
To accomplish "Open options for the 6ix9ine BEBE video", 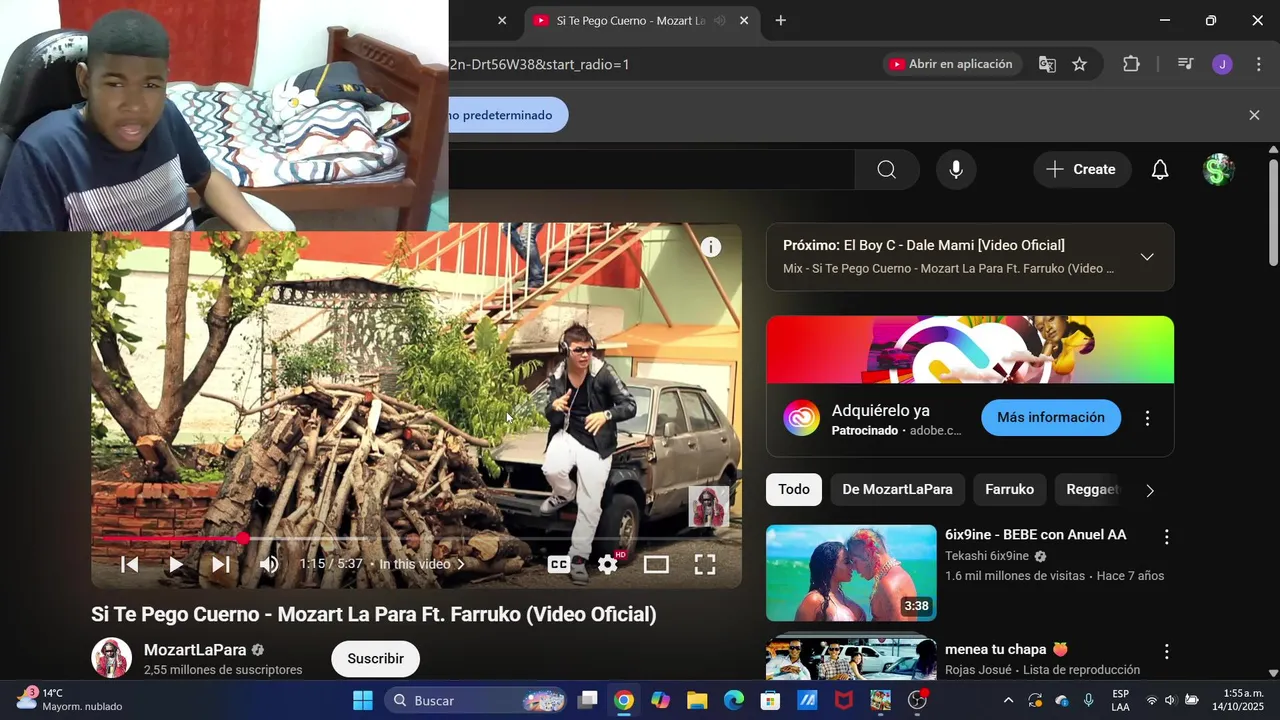I will (1166, 537).
